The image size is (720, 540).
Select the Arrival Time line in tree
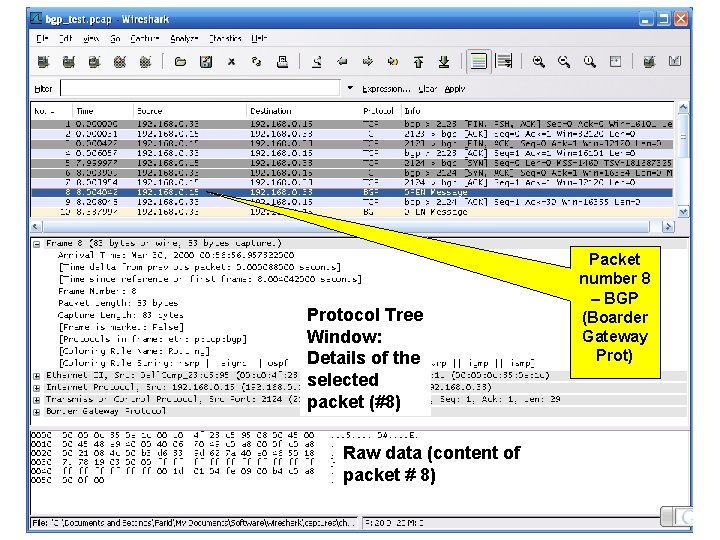176,255
